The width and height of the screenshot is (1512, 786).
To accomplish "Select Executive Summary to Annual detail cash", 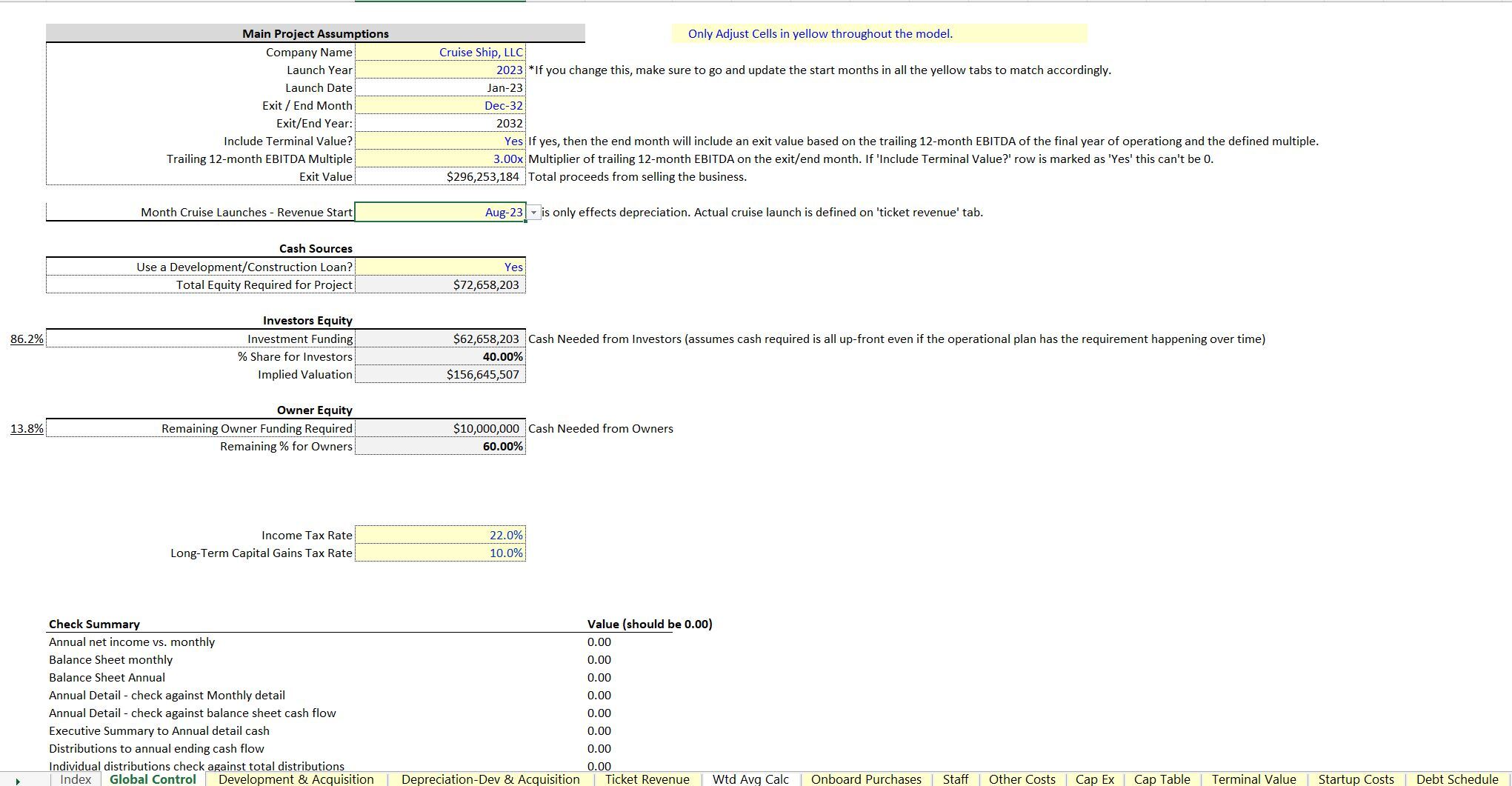I will tap(159, 730).
